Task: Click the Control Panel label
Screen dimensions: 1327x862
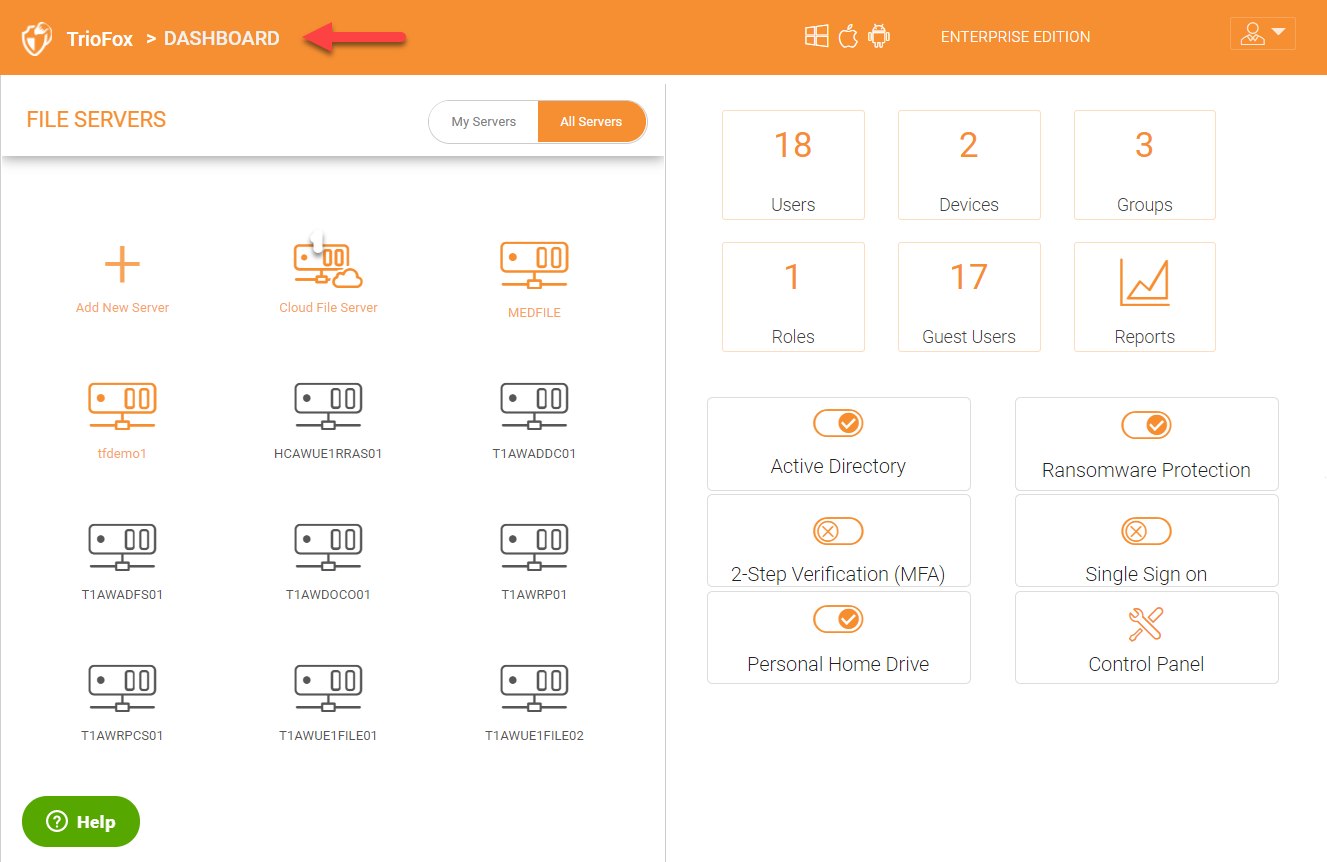Action: point(1146,664)
